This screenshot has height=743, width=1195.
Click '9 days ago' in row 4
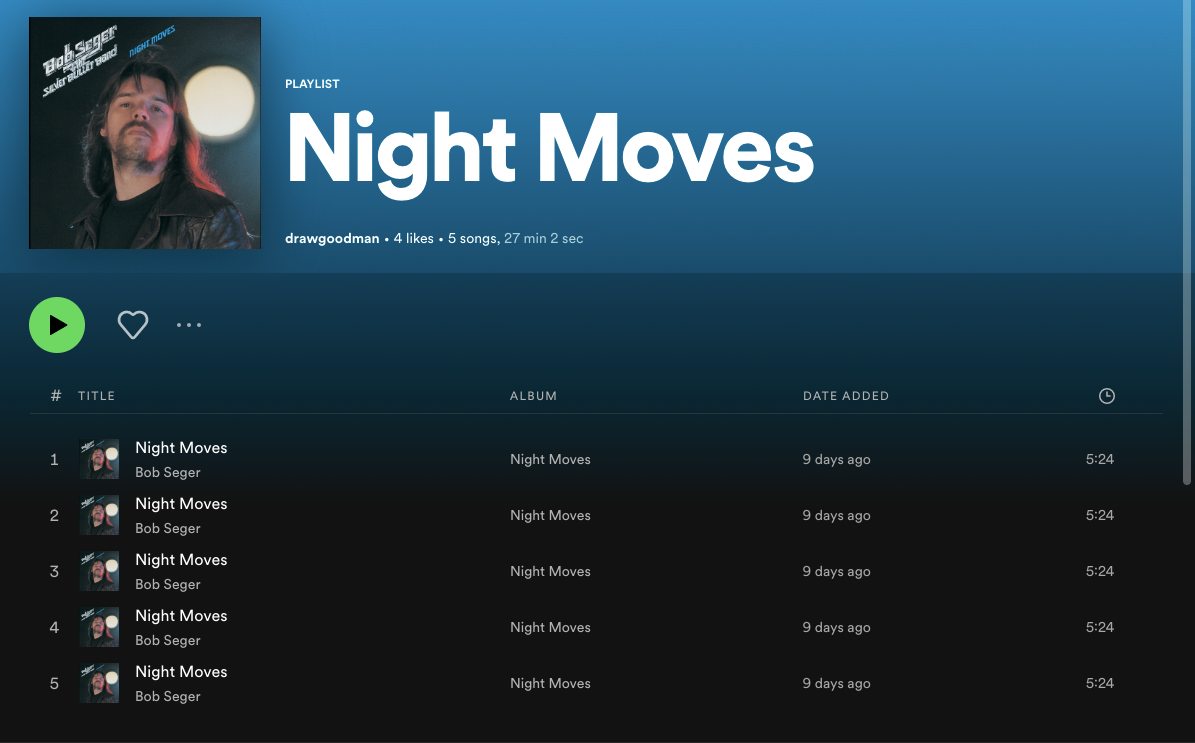pos(836,627)
